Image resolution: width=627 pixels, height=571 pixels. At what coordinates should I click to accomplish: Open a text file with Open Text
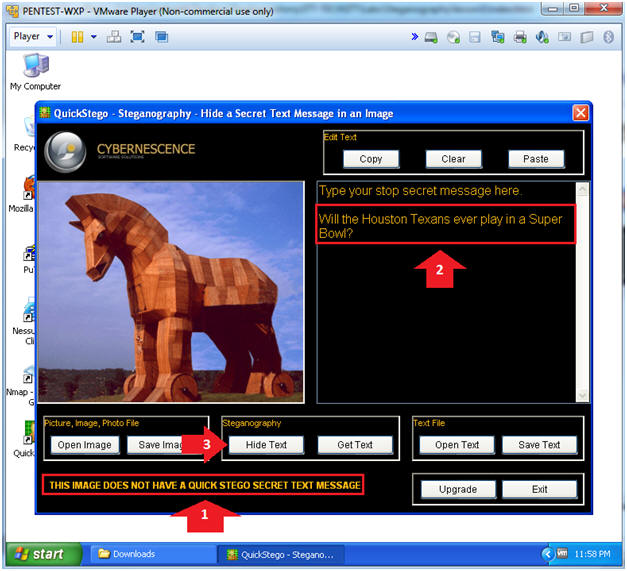point(457,445)
